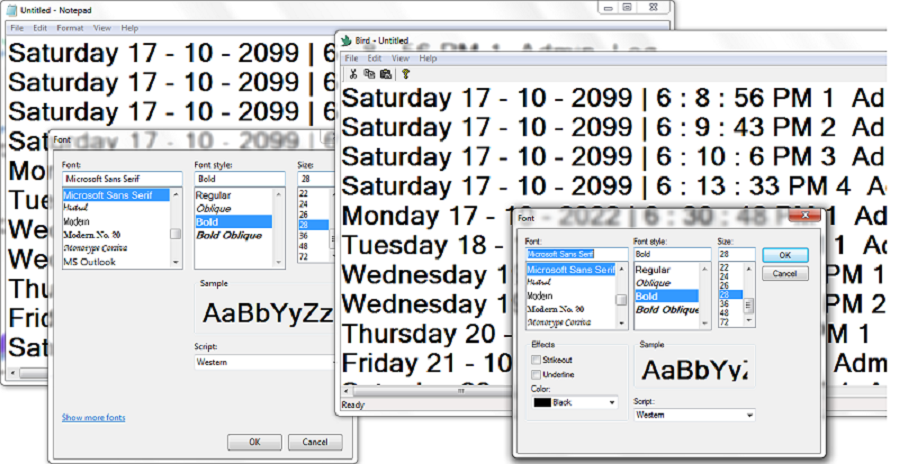
Task: Open Edit menu in Bird window
Action: (x=375, y=58)
